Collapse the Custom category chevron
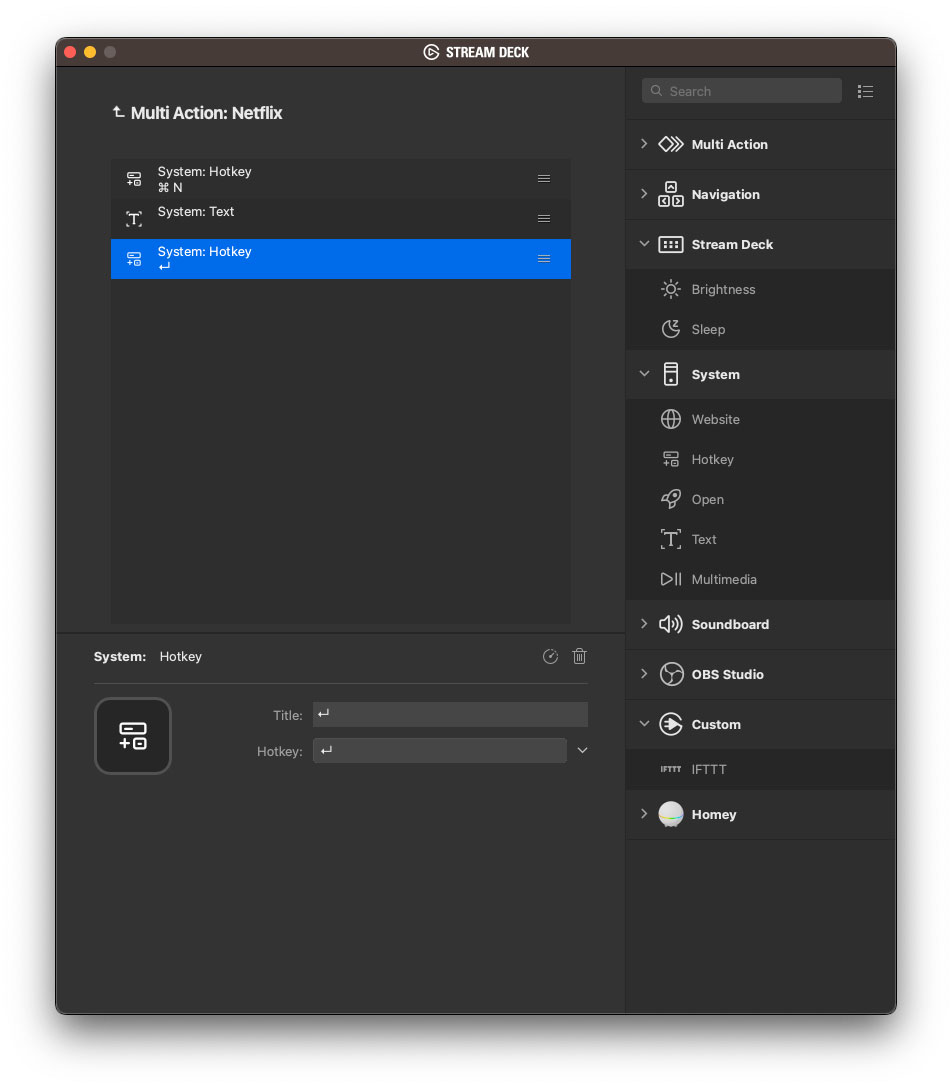This screenshot has height=1088, width=952. [644, 723]
